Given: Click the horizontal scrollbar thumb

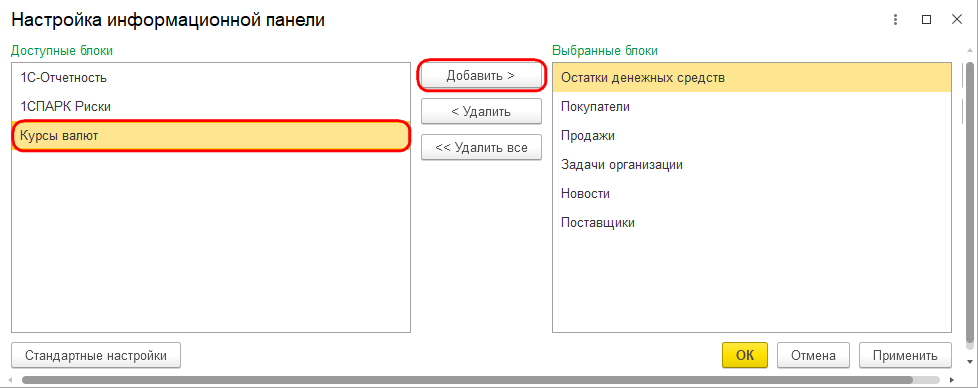Looking at the screenshot, I should [467, 379].
